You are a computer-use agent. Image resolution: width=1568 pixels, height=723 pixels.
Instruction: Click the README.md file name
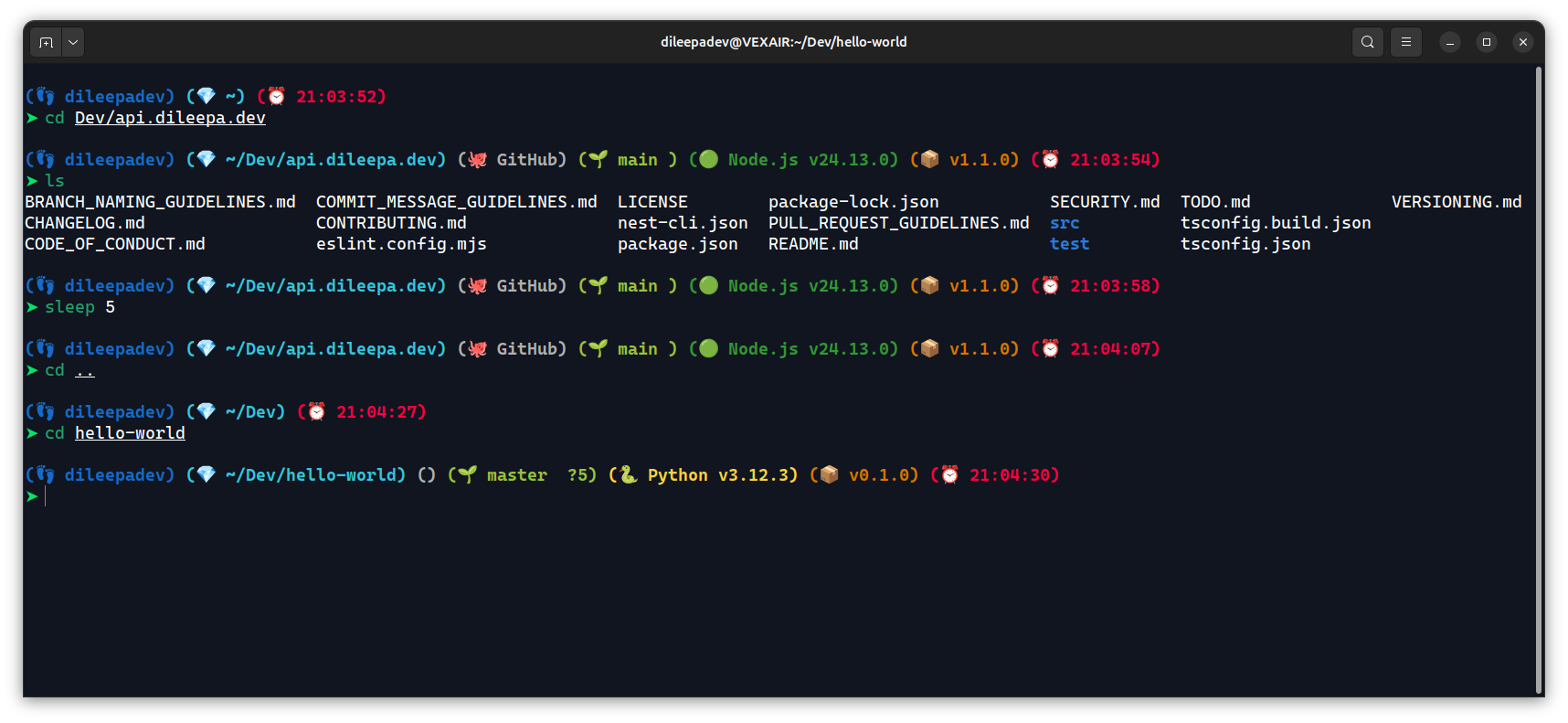point(813,244)
